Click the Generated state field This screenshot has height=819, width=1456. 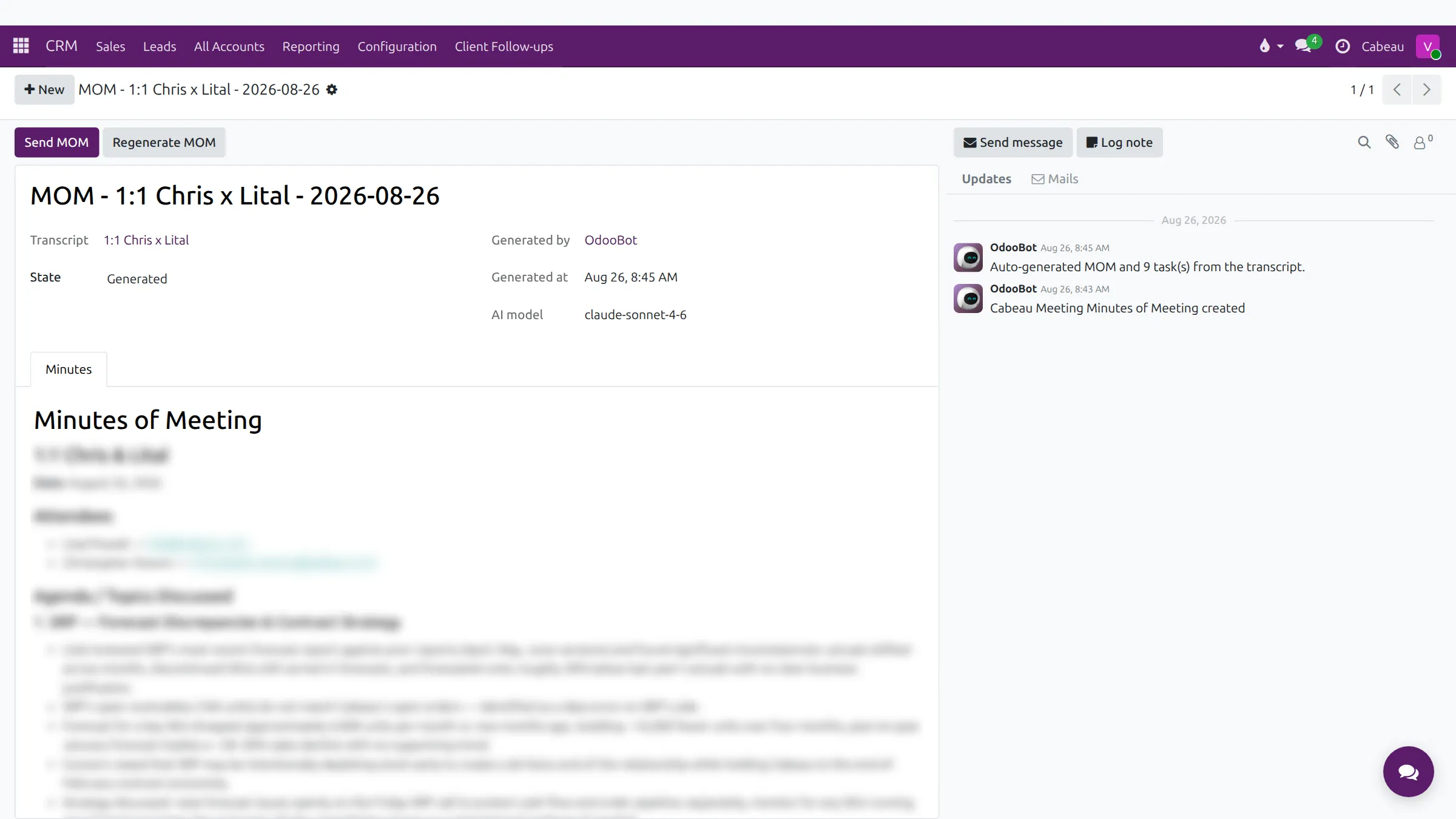[x=137, y=279]
